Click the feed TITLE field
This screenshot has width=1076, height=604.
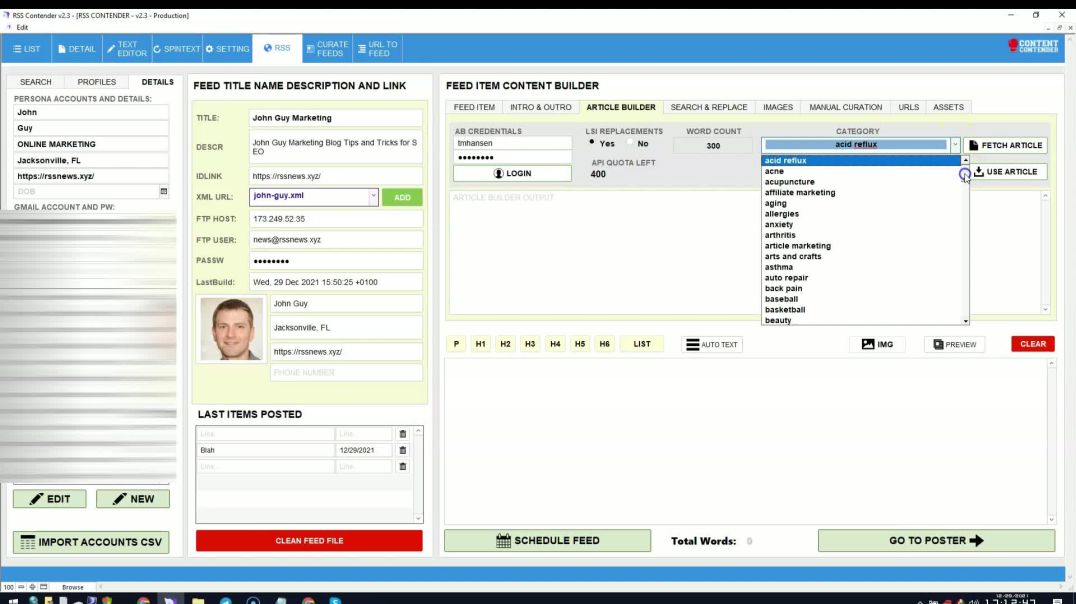coord(336,118)
